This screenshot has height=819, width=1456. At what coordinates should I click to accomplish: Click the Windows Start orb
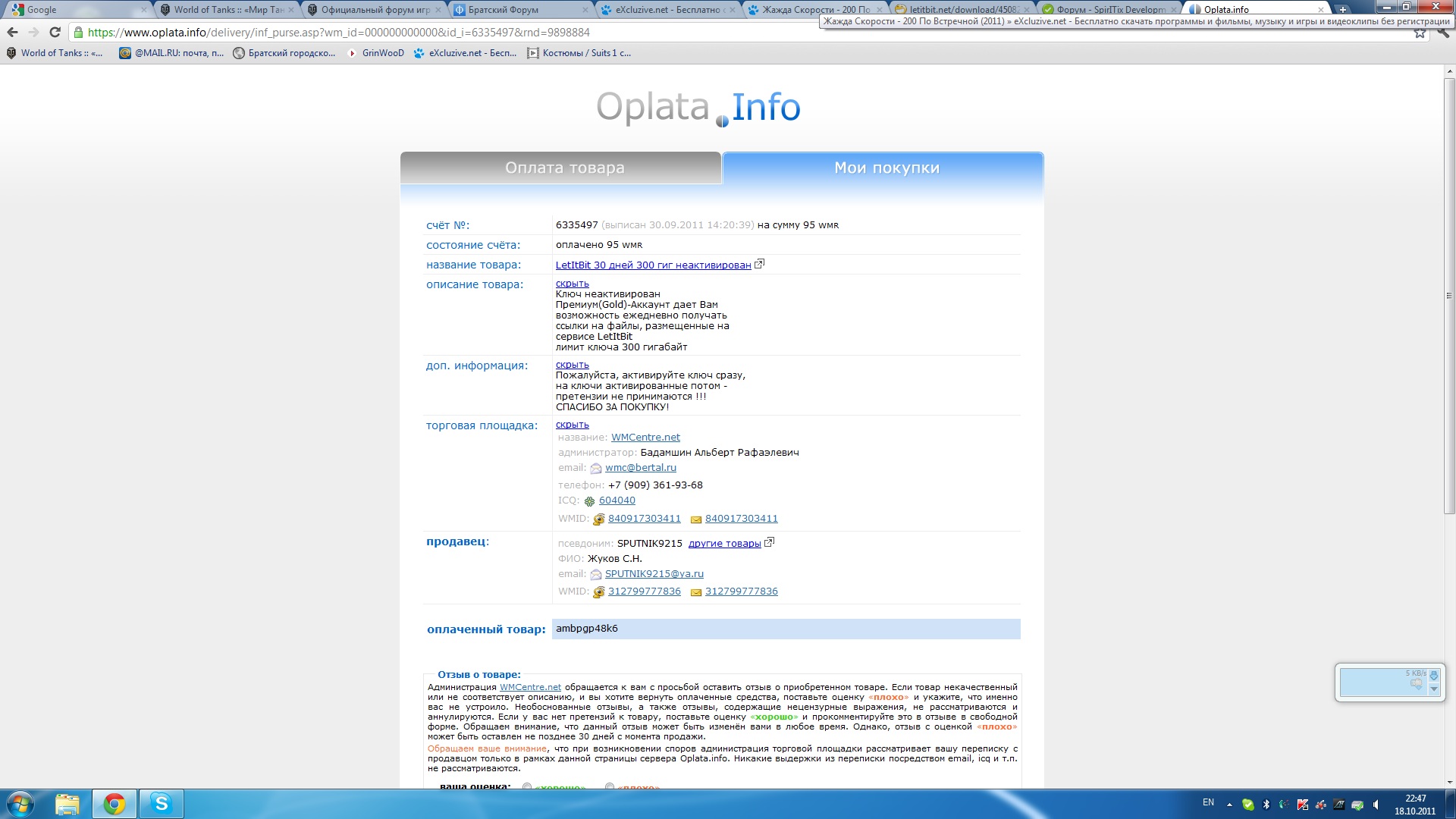(20, 804)
